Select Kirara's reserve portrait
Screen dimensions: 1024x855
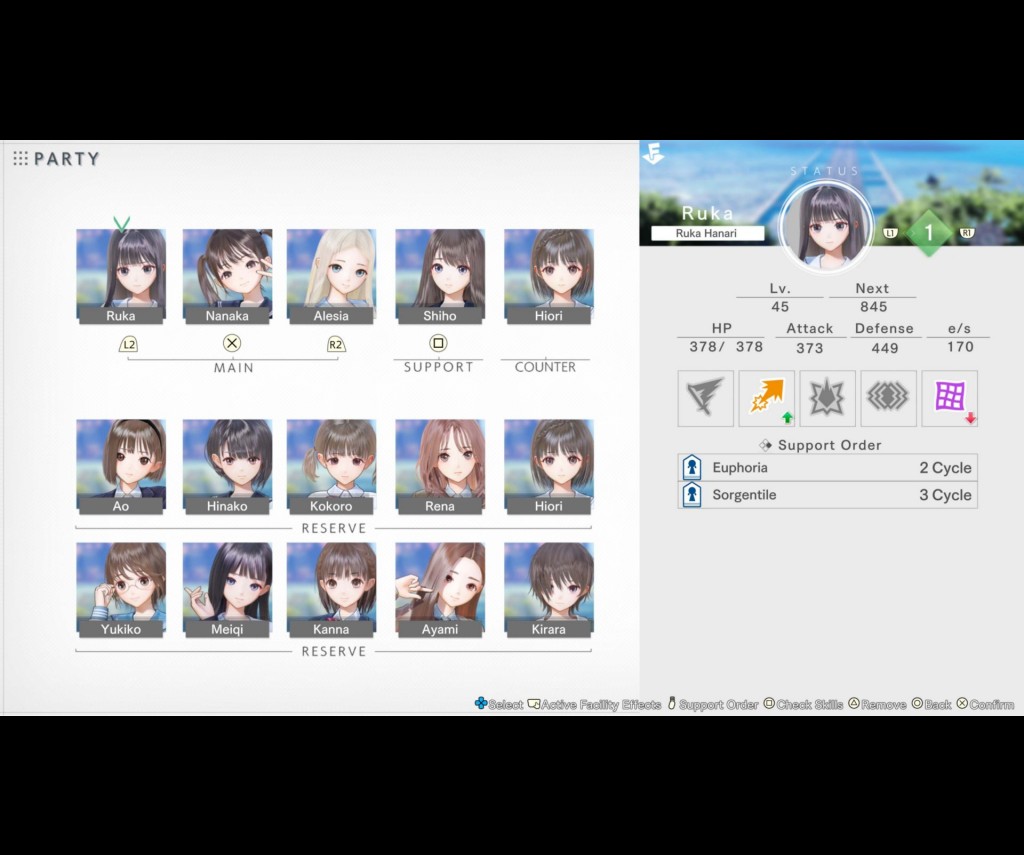pos(549,590)
